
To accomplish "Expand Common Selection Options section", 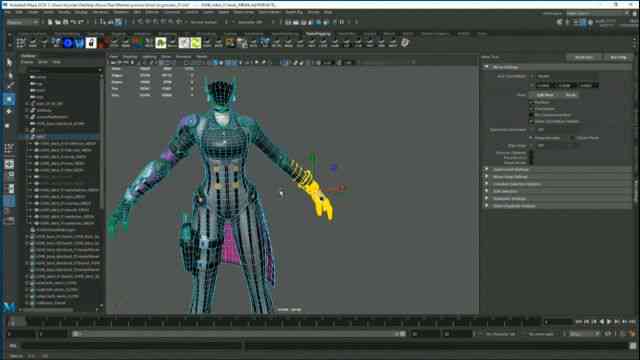I will click(557, 184).
